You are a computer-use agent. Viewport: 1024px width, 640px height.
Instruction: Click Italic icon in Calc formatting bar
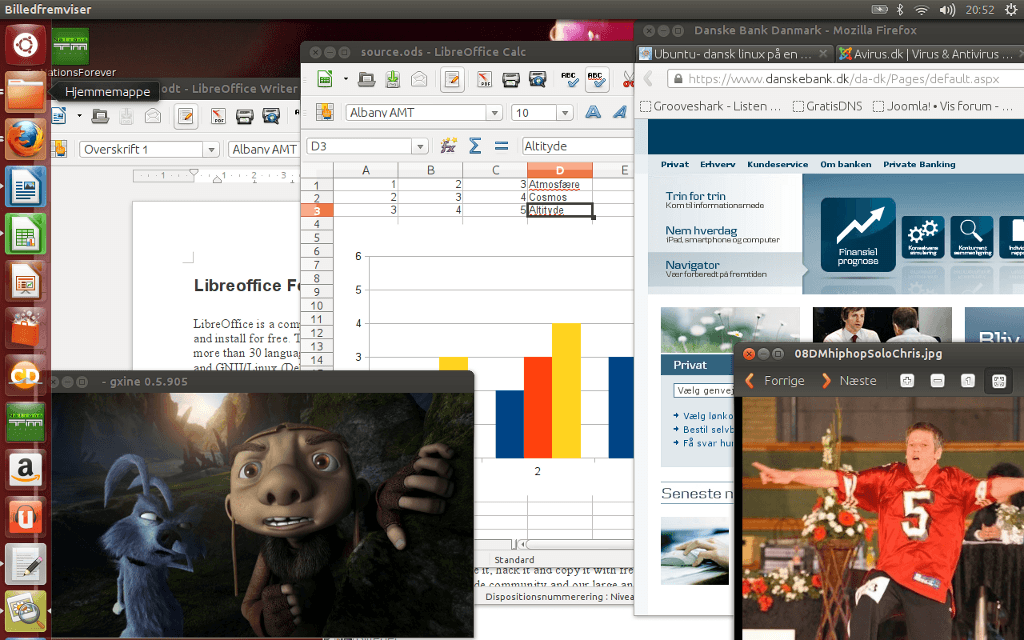620,112
